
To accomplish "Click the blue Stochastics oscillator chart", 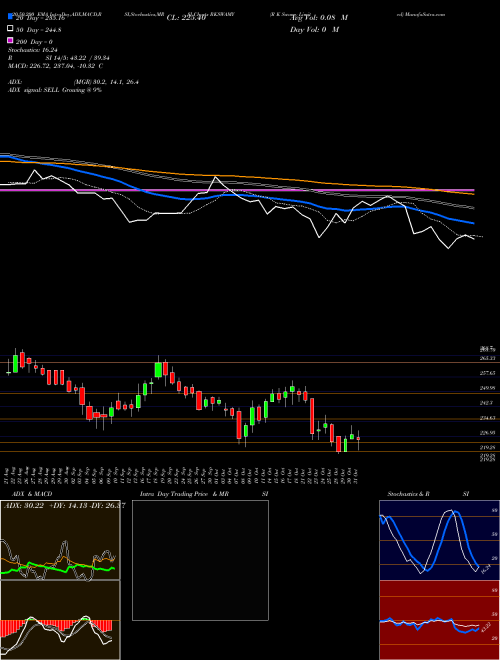I will [x=439, y=540].
